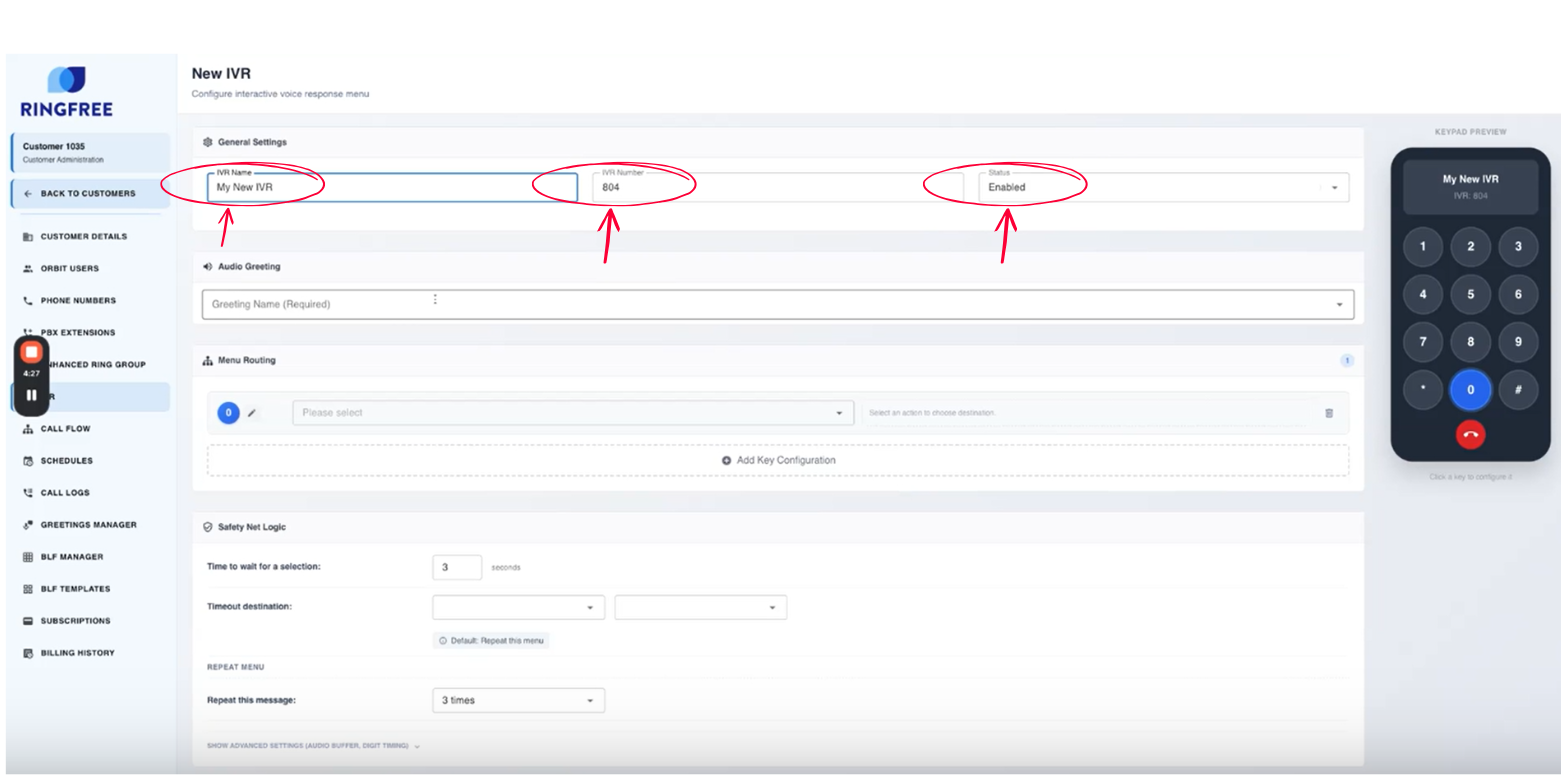Image resolution: width=1561 pixels, height=784 pixels.
Task: Click Back to Customers button
Action: [88, 193]
